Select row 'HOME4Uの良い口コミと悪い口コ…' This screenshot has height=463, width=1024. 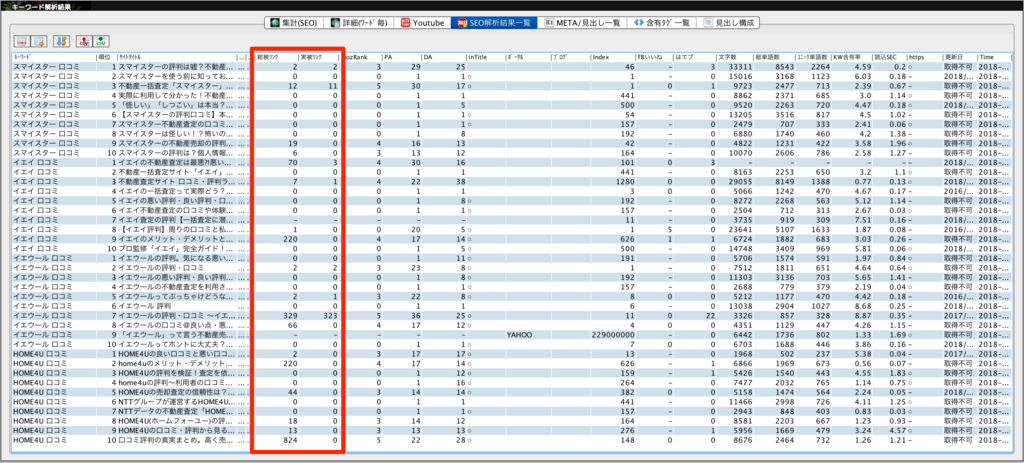pyautogui.click(x=511, y=353)
